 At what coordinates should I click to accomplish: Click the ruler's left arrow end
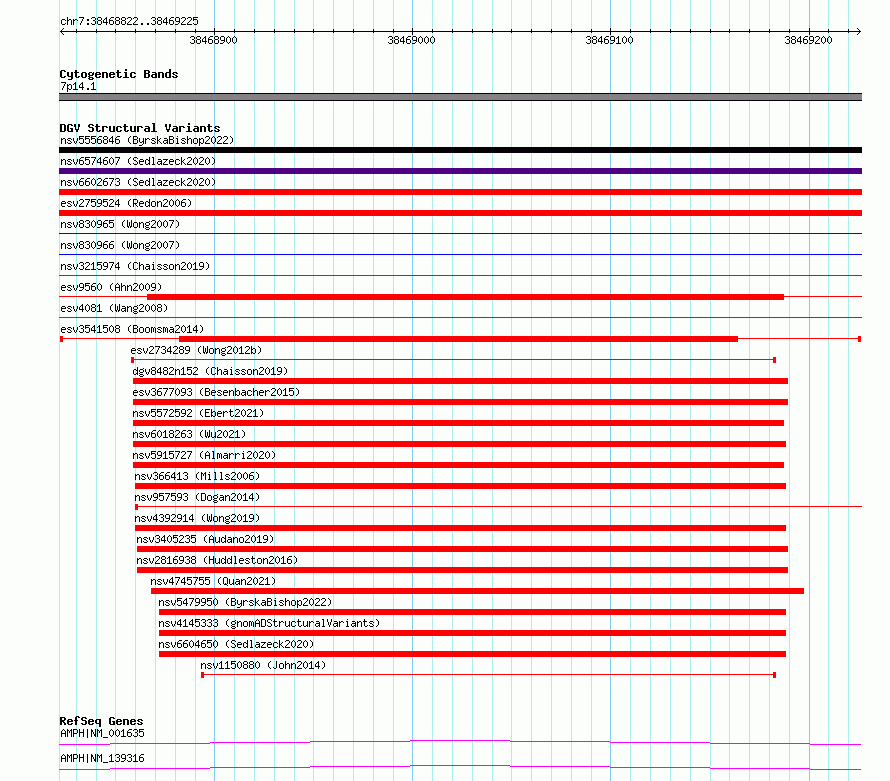(62, 31)
